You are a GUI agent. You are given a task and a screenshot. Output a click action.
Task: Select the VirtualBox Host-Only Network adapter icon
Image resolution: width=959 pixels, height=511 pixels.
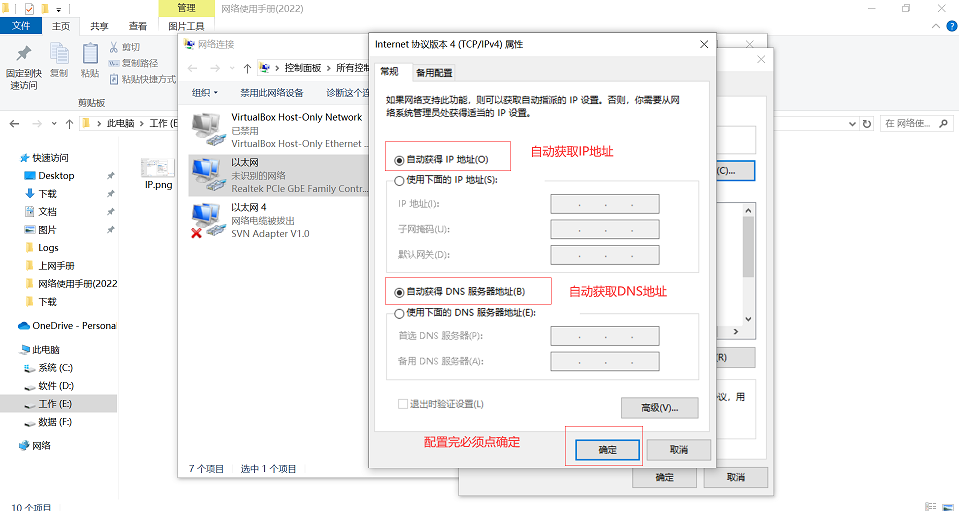tap(205, 129)
